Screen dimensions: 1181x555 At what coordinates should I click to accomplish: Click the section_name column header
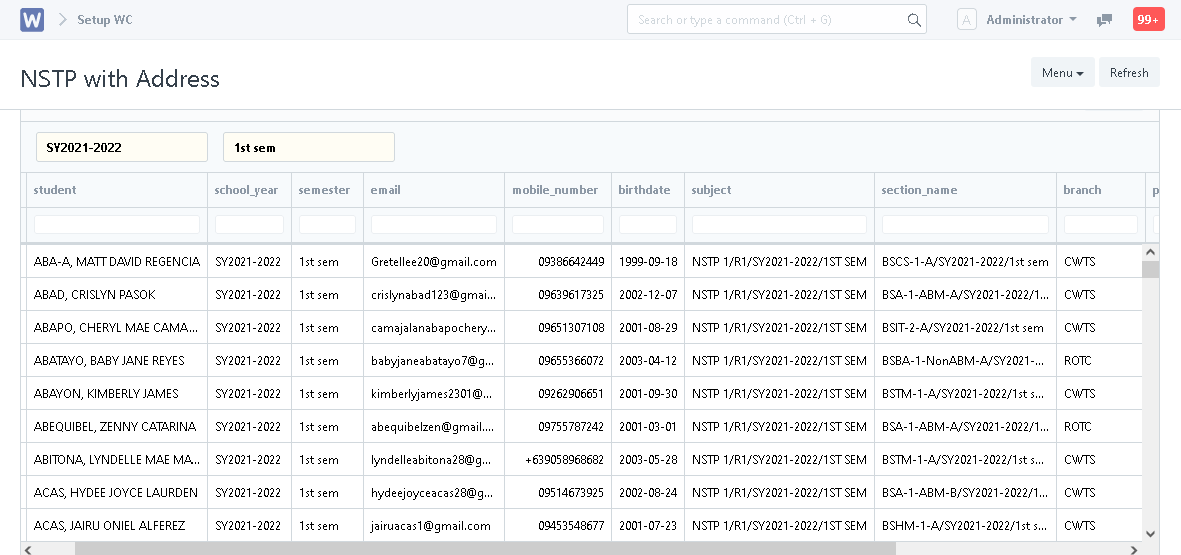pyautogui.click(x=966, y=190)
